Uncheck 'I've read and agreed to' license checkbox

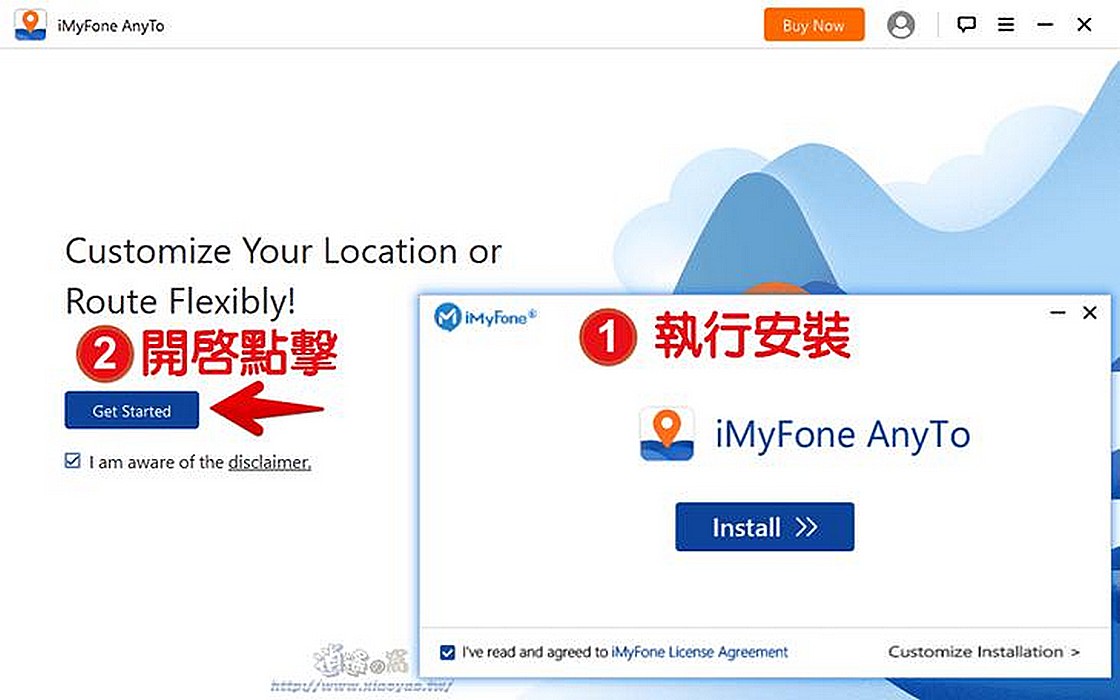446,652
